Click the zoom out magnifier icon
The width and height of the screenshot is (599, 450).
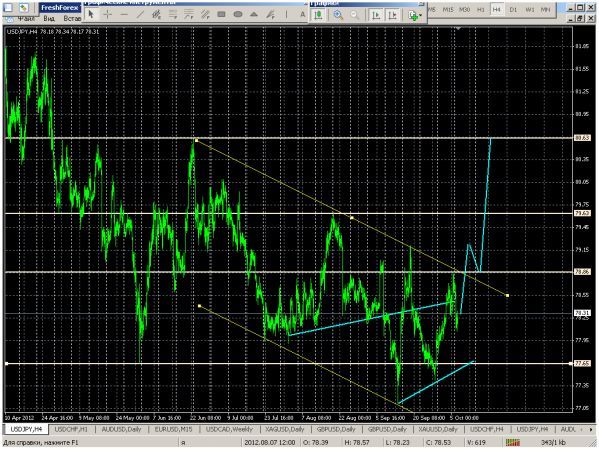[x=355, y=15]
